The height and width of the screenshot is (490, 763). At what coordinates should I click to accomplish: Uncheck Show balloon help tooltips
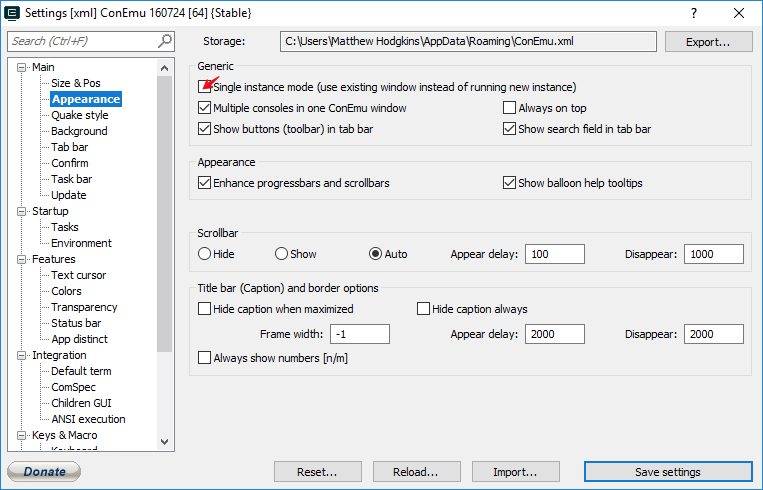tap(510, 183)
